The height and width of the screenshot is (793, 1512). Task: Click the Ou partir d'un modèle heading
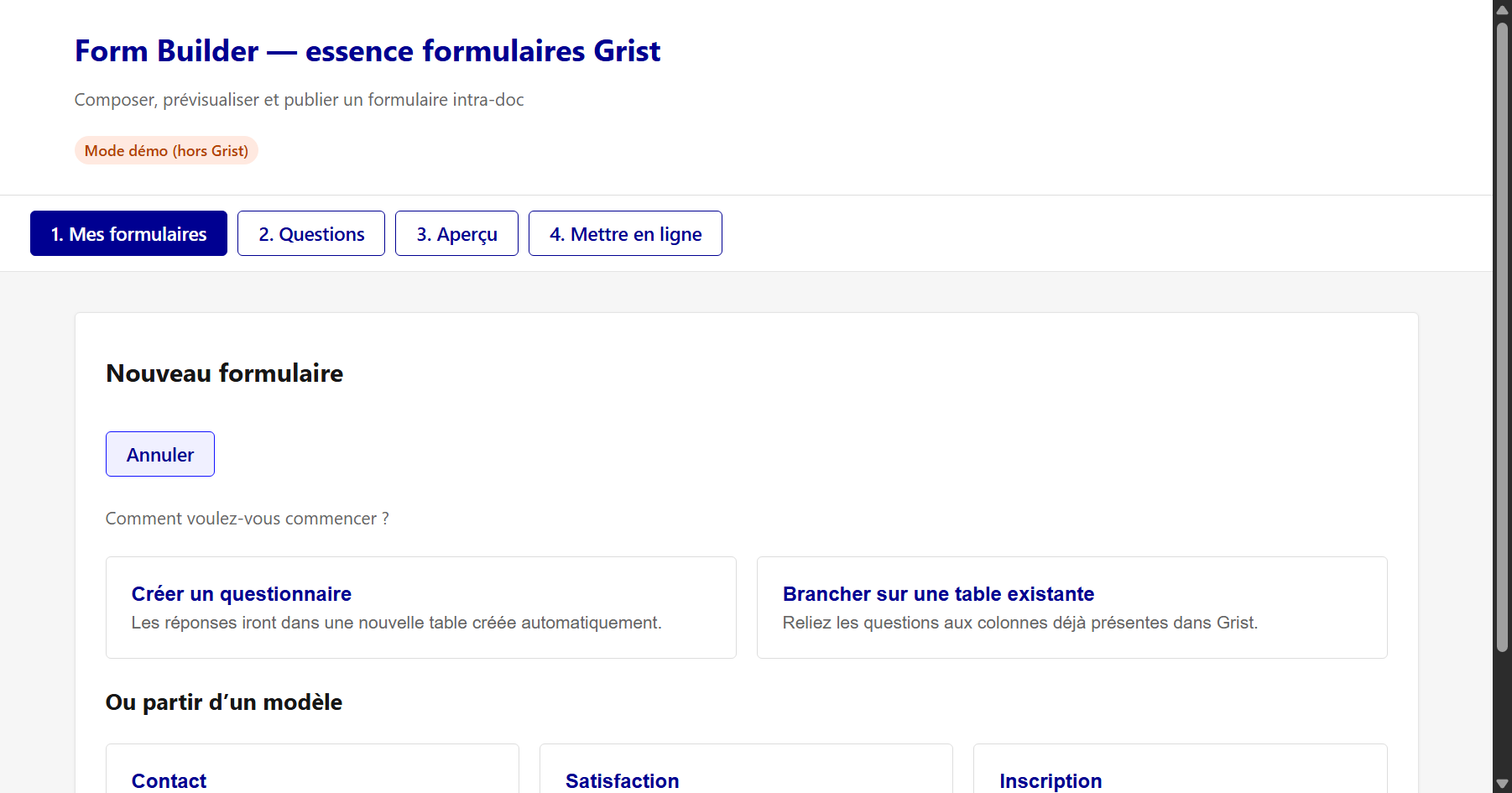point(224,702)
